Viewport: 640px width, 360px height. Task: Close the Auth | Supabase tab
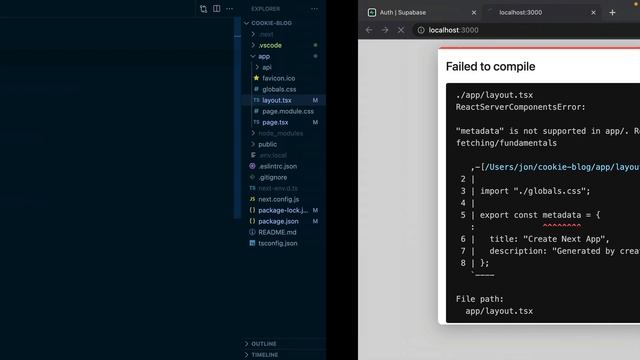click(474, 13)
